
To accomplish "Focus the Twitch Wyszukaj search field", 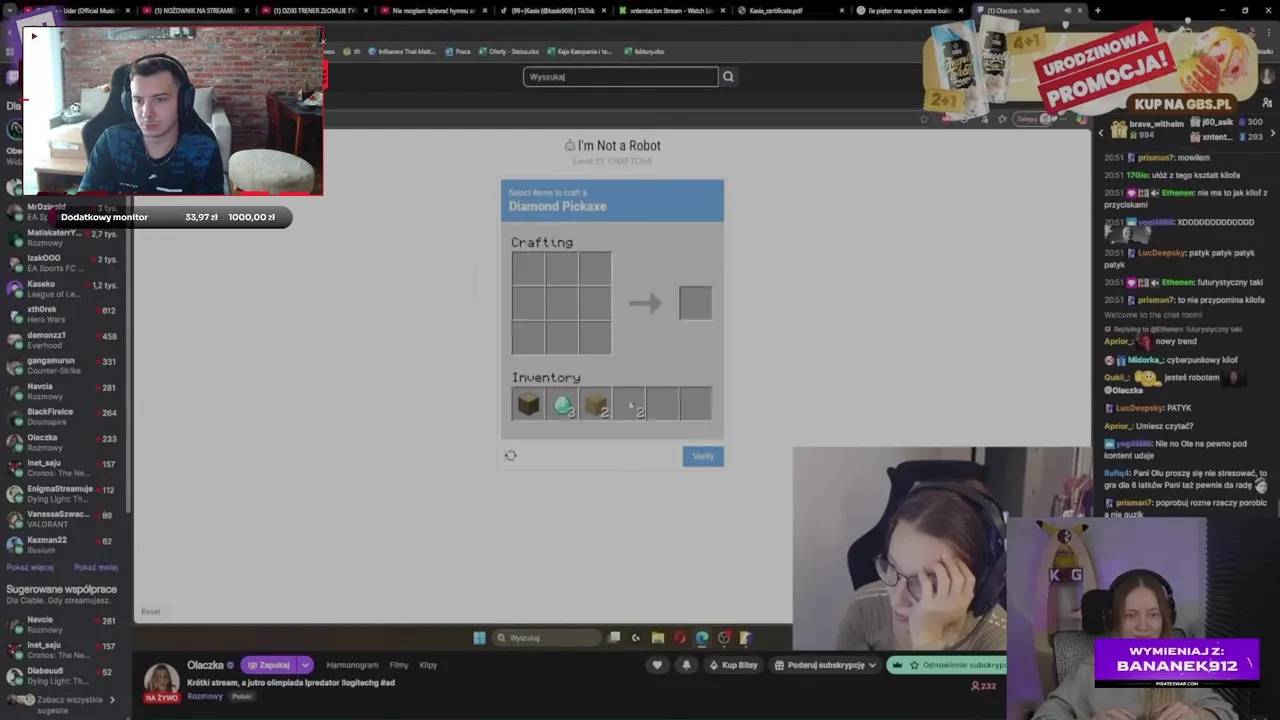I will (x=621, y=77).
